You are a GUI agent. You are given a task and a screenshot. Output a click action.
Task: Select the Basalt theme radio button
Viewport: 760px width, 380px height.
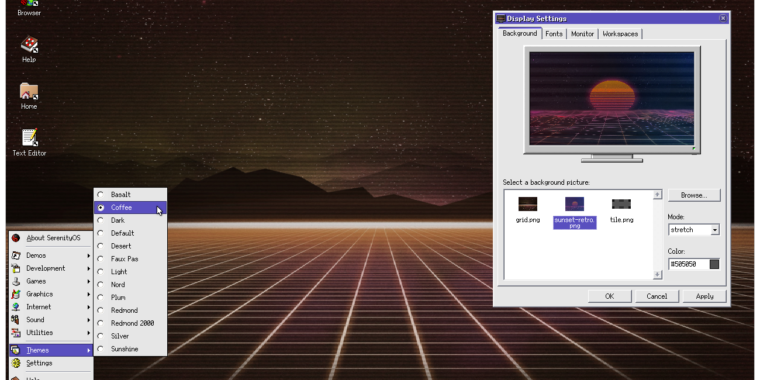[101, 194]
